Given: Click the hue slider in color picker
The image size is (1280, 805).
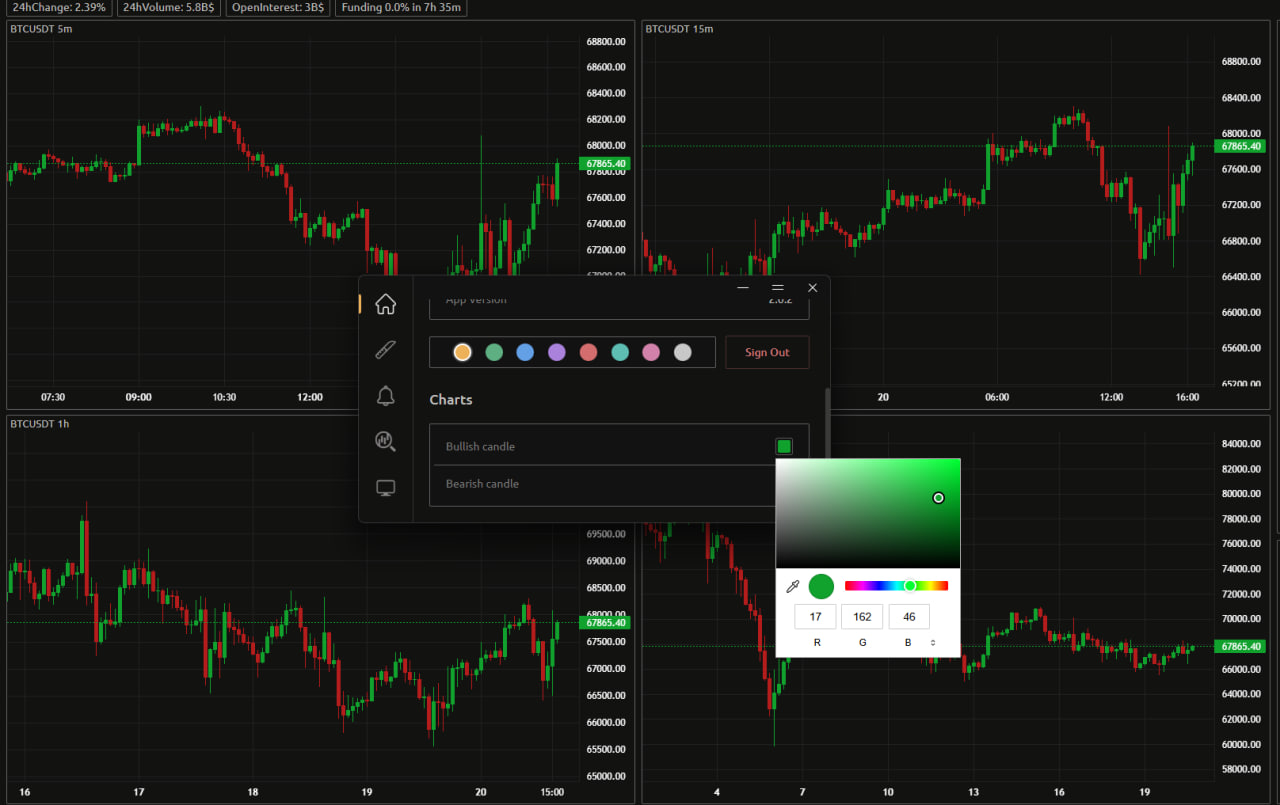Looking at the screenshot, I should coord(896,586).
